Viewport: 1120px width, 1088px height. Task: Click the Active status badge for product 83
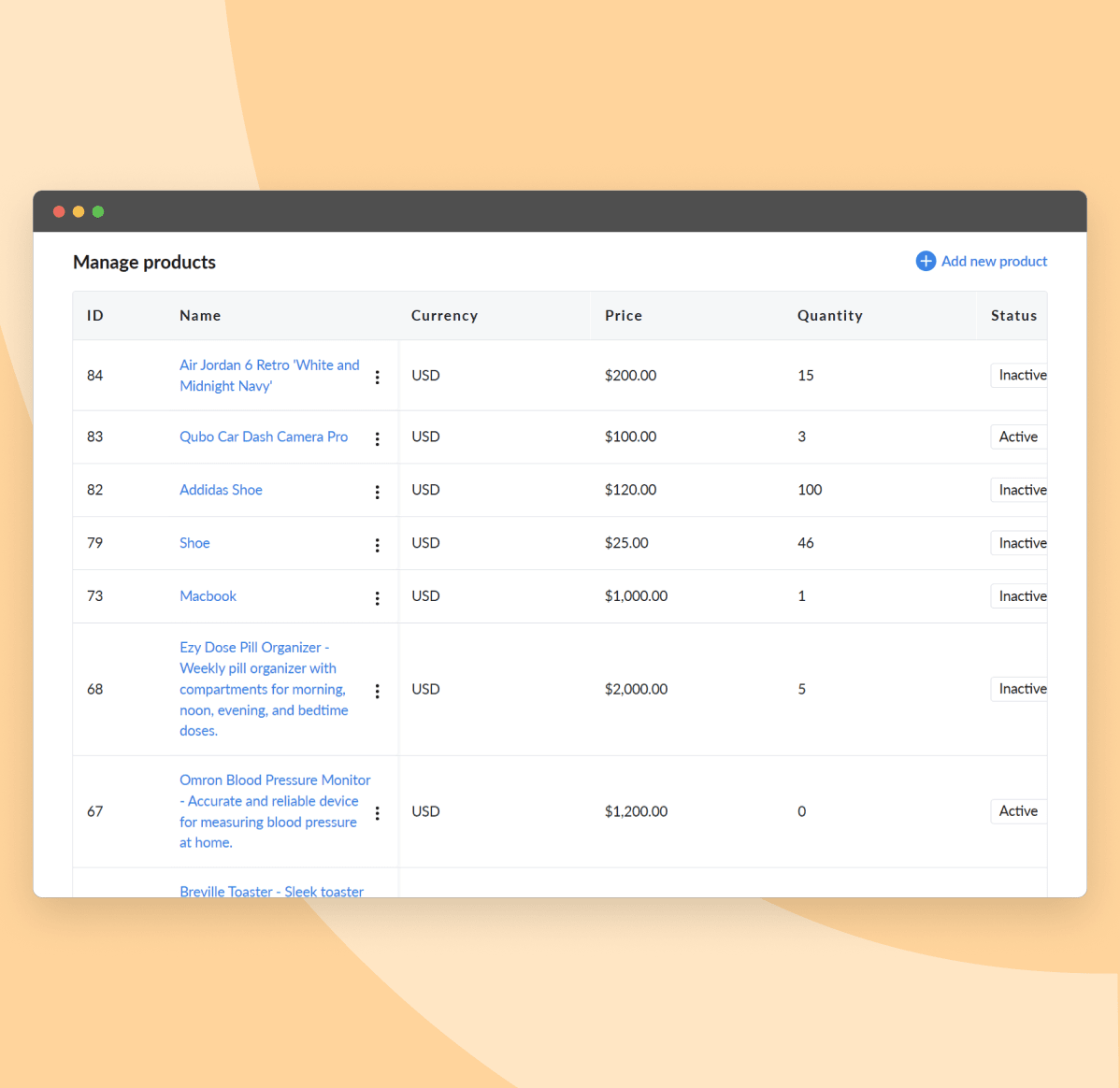[1019, 437]
